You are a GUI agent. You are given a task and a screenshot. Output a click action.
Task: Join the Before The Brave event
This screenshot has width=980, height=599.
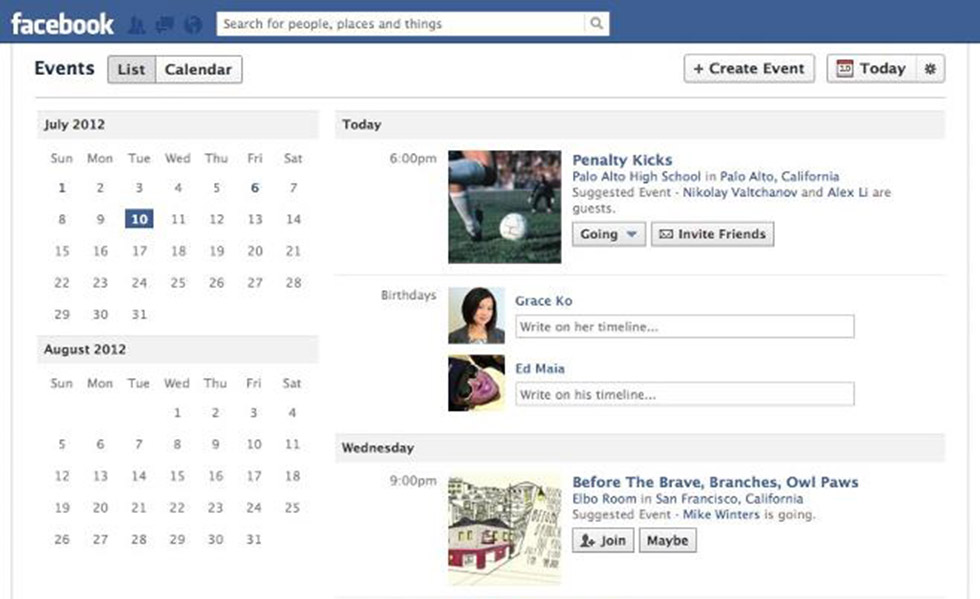pos(603,540)
